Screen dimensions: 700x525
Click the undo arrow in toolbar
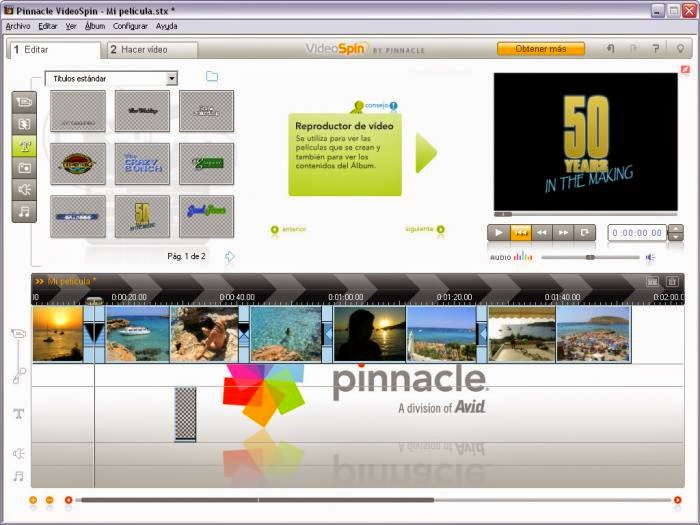610,49
